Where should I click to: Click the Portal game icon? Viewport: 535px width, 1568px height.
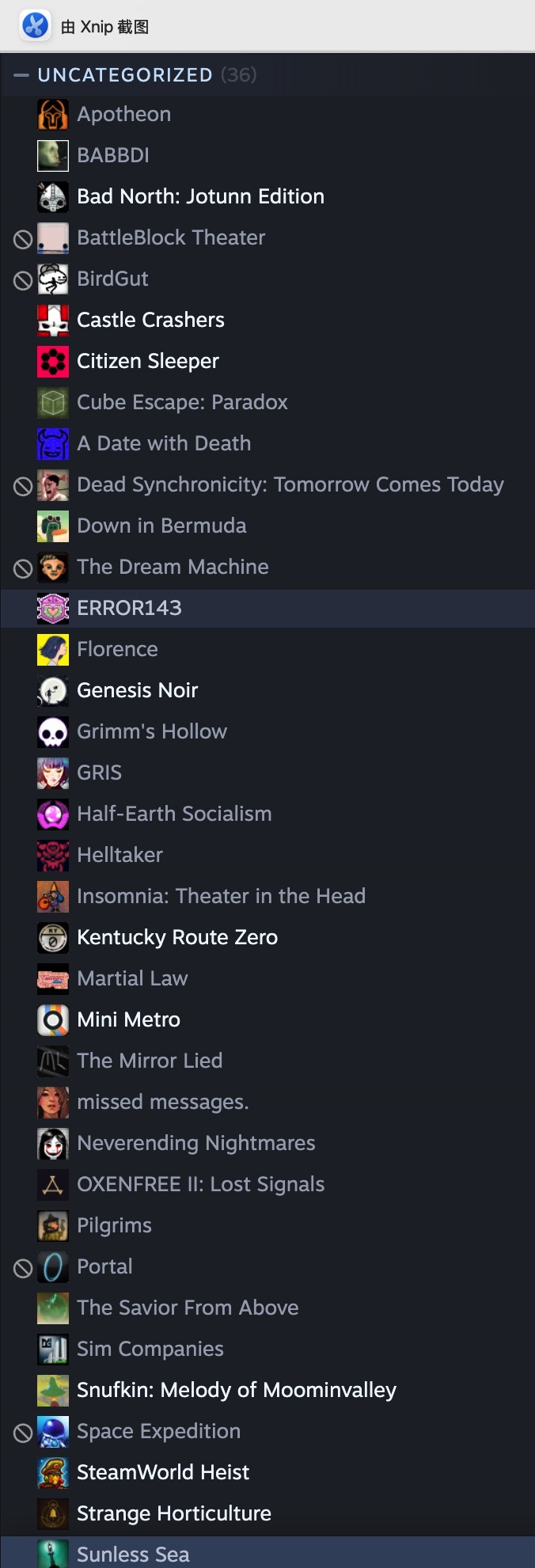coord(53,1266)
